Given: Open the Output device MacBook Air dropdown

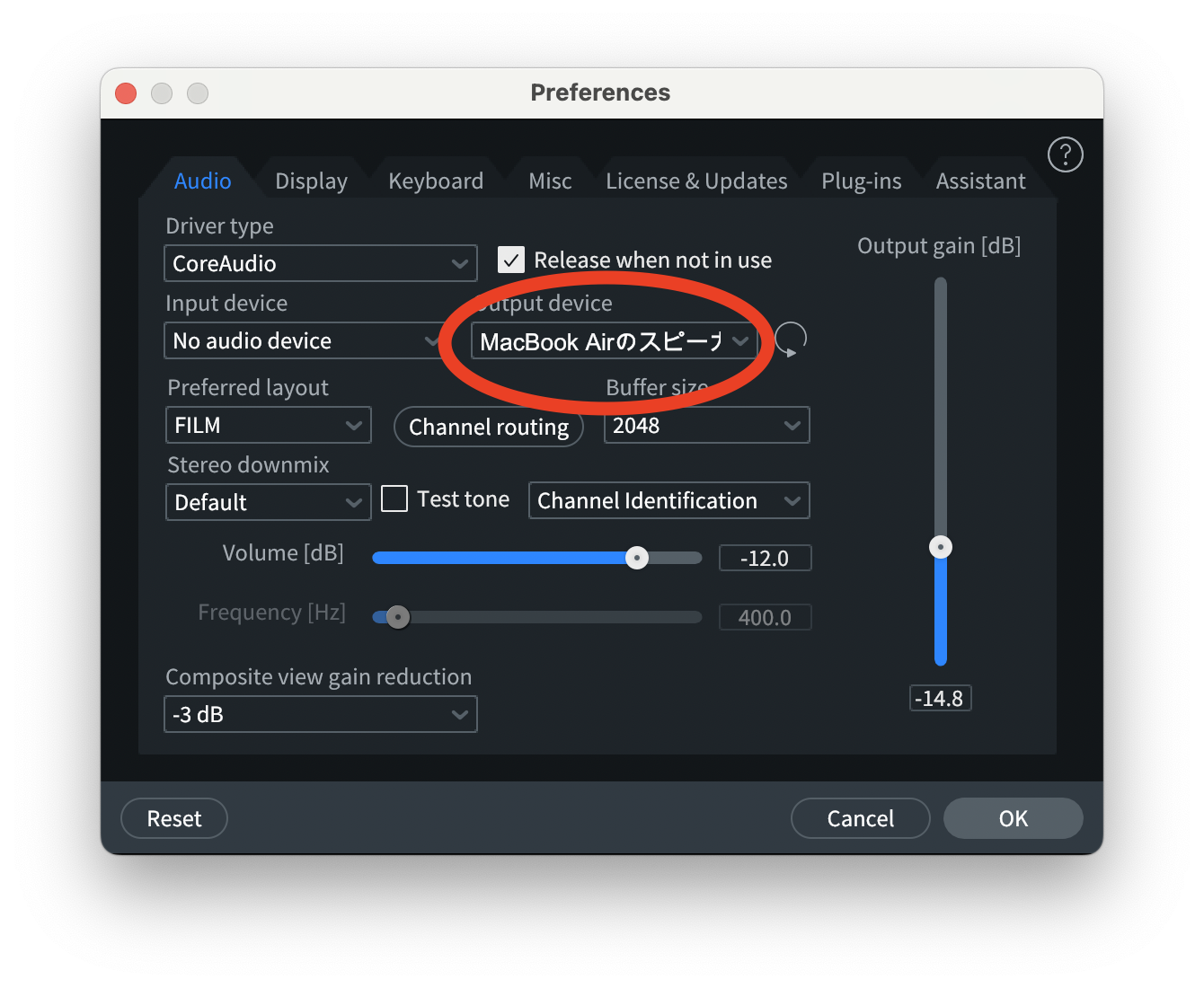Looking at the screenshot, I should tap(614, 341).
